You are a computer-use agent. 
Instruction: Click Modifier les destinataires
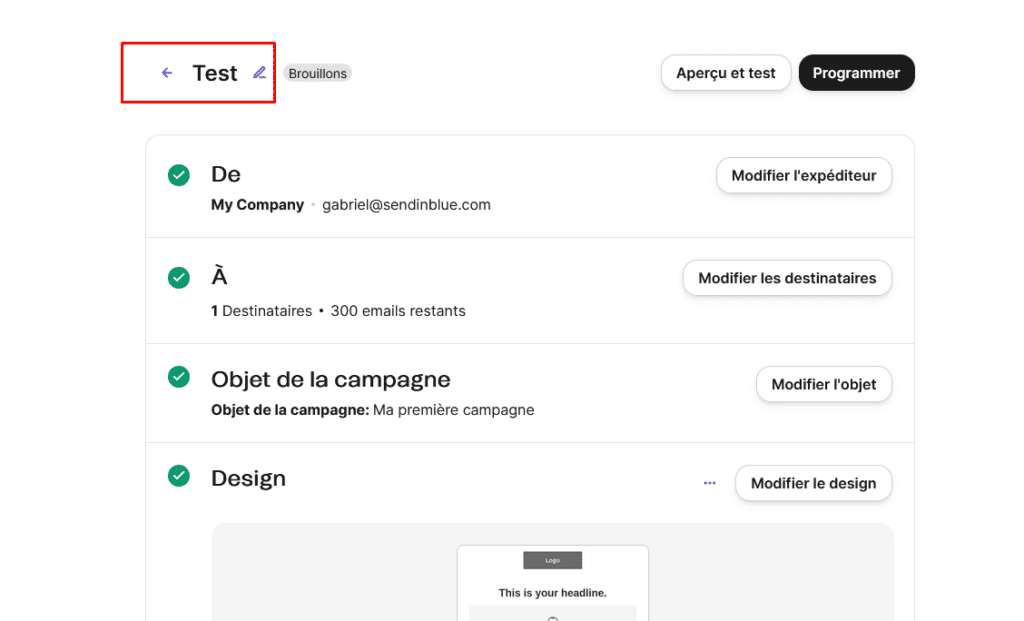(787, 278)
